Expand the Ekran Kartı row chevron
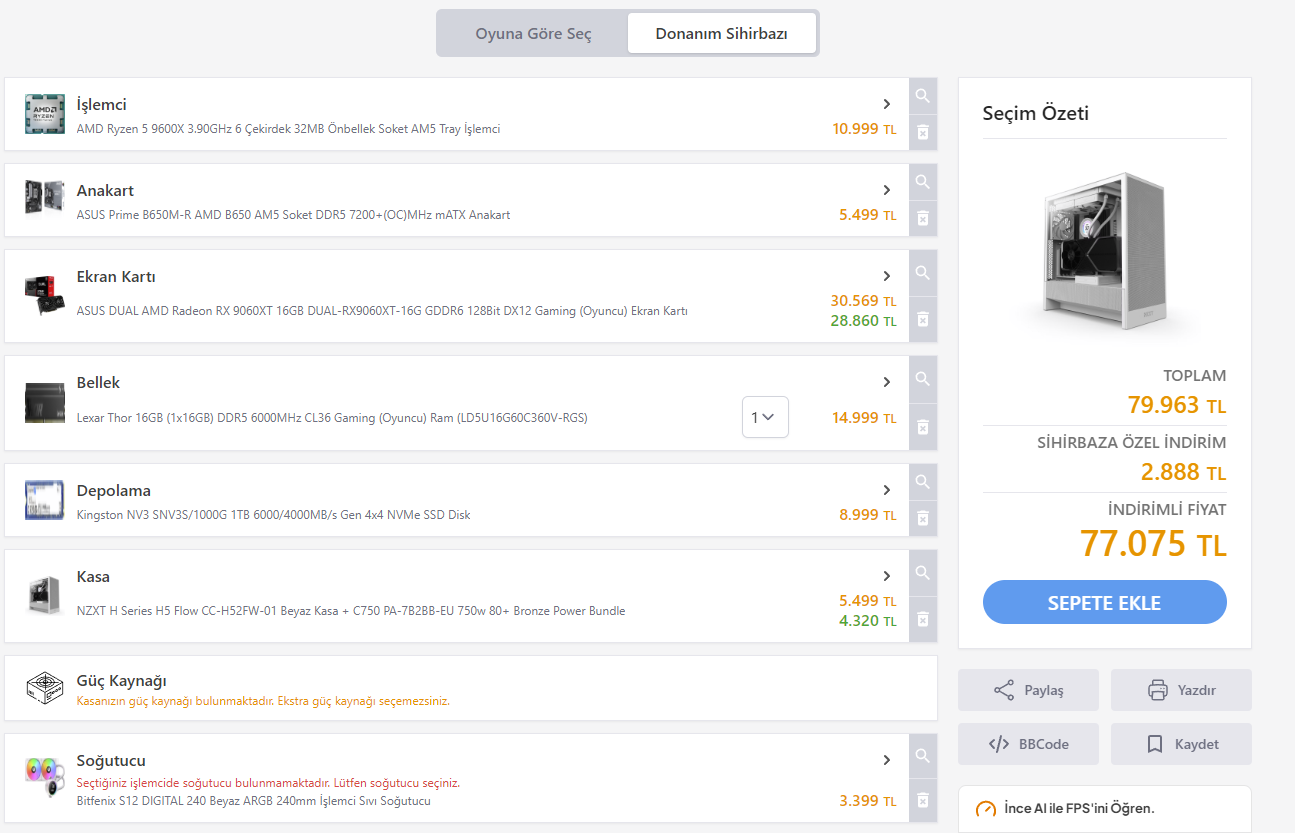This screenshot has height=833, width=1295. coord(886,276)
